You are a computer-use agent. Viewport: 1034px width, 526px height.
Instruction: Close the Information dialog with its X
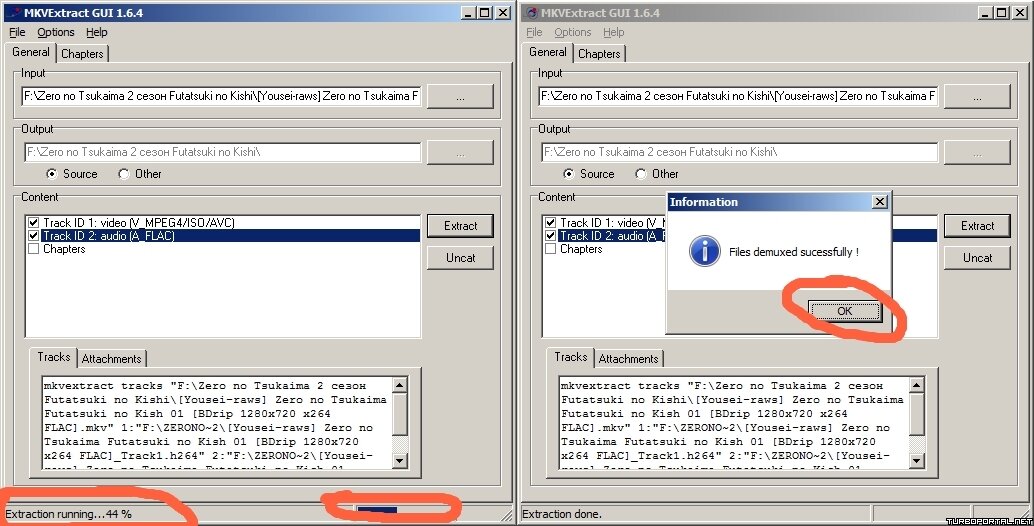pyautogui.click(x=880, y=202)
